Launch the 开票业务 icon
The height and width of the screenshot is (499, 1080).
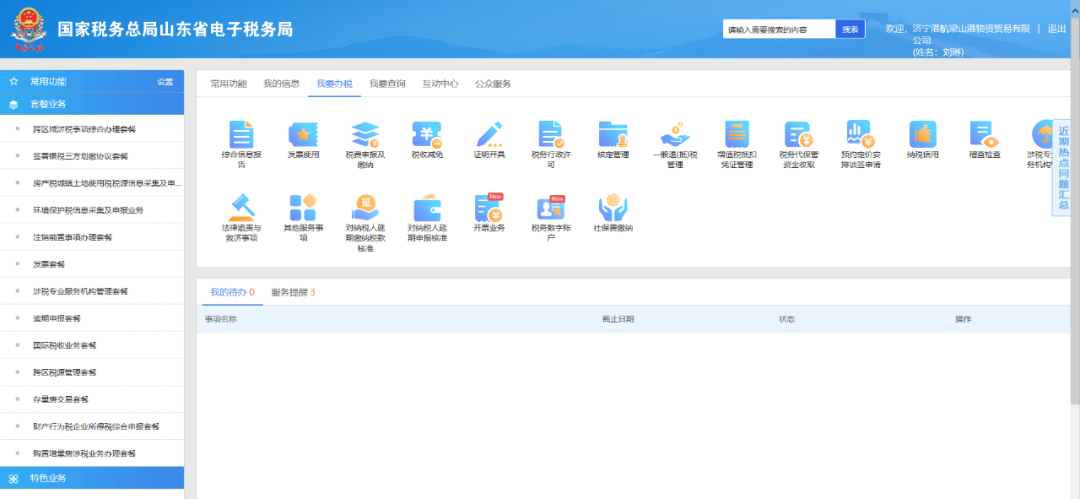[489, 209]
